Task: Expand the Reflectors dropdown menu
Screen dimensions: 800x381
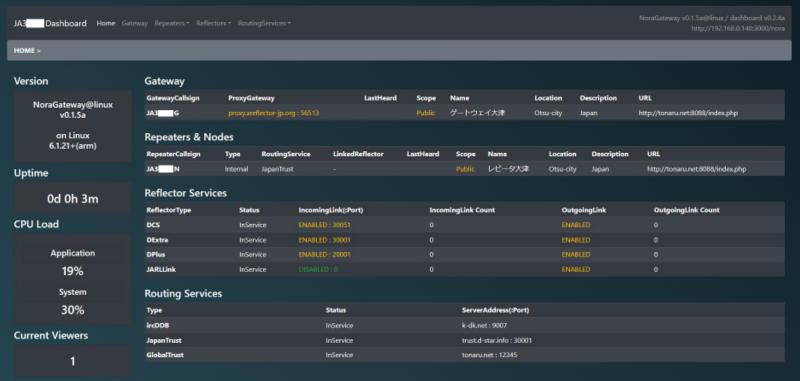Action: tap(213, 23)
